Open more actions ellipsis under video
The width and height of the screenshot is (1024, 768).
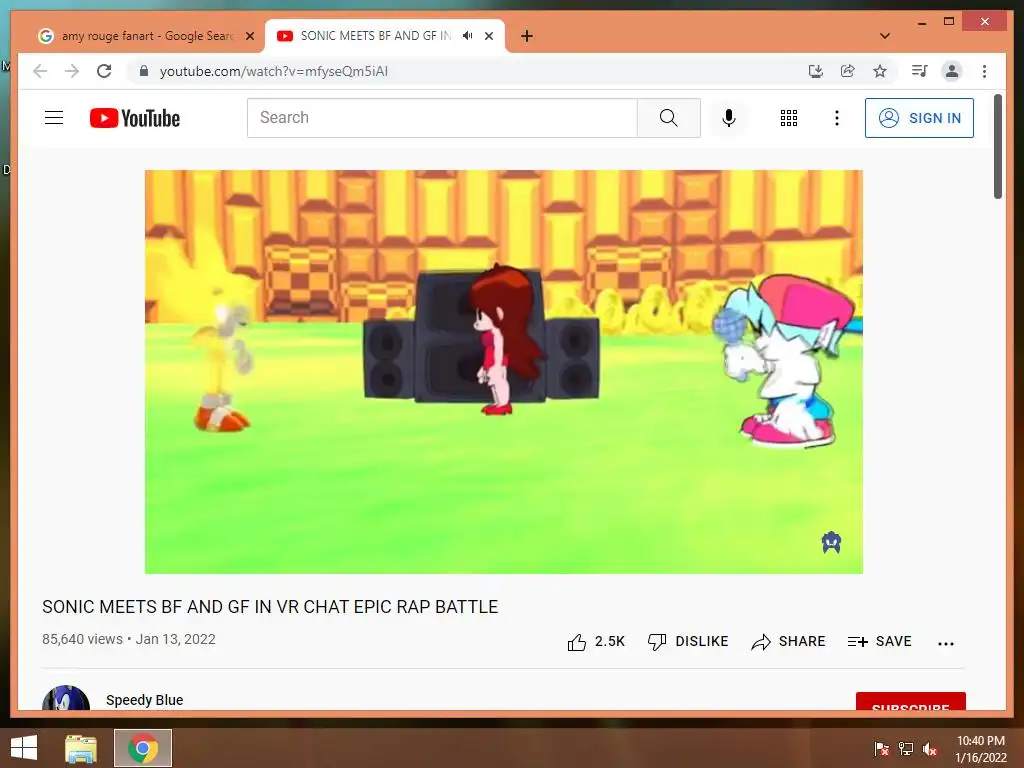click(x=946, y=643)
